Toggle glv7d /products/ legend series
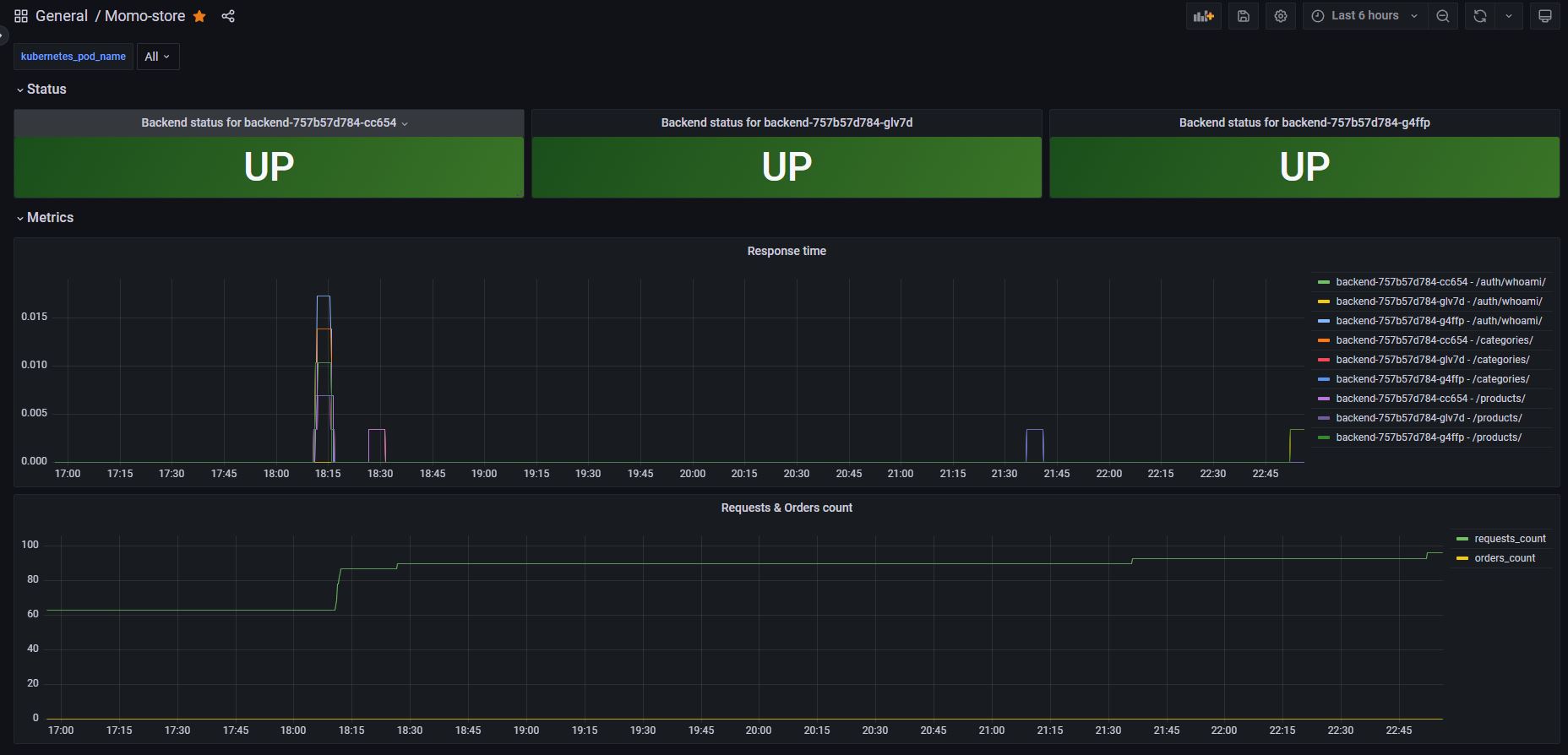 click(1429, 418)
